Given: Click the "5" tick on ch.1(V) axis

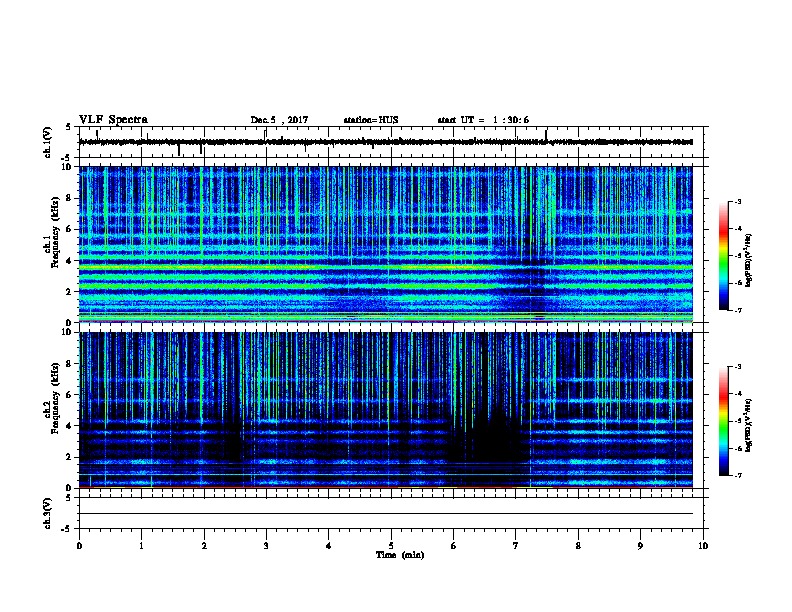Looking at the screenshot, I should 68,127.
